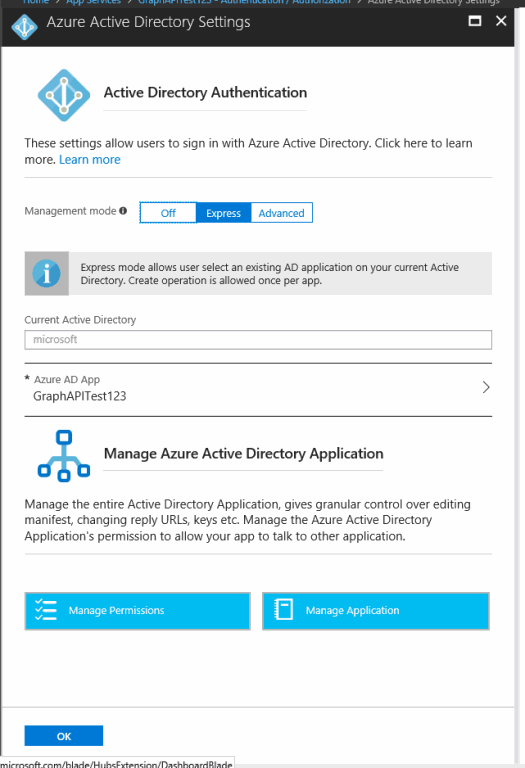Click the Azure Active Directory Settings title
Screen dimensions: 525x768
148,22
